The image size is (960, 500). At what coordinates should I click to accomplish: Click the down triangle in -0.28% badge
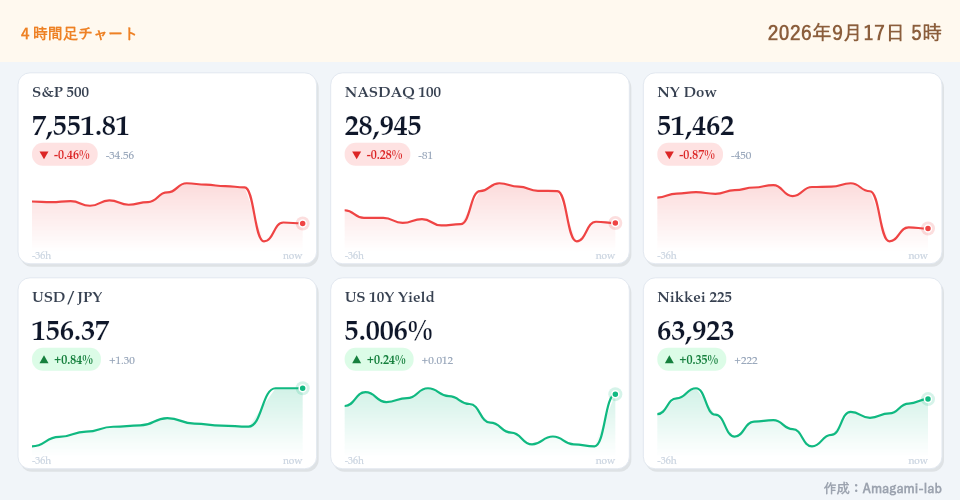tap(357, 155)
